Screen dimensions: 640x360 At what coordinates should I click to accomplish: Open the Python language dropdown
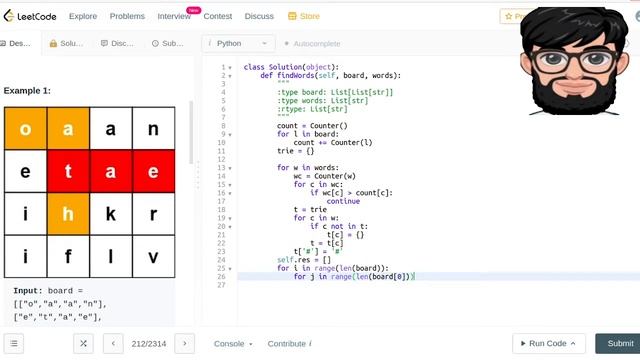[238, 43]
